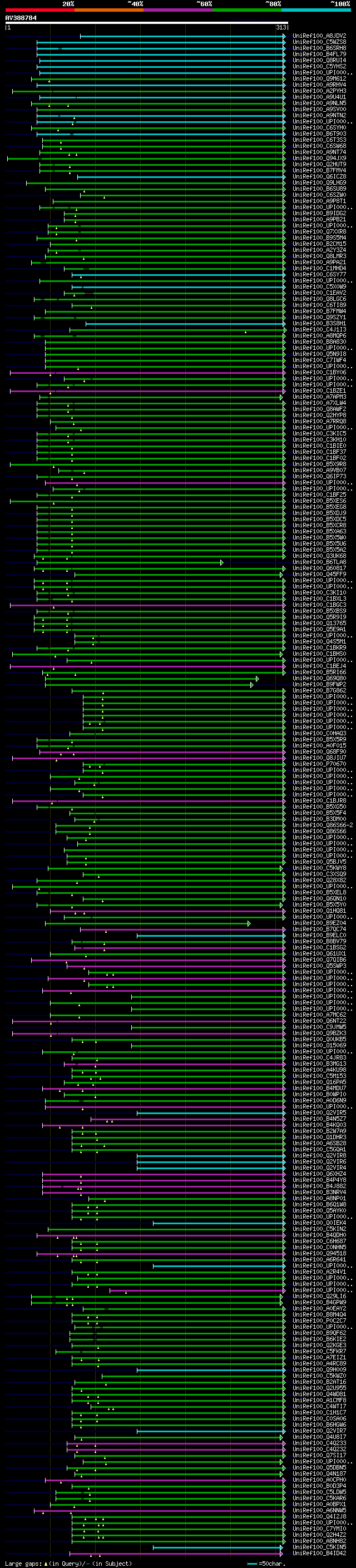Choose the UniRef100_Q9LHG9 hit
This screenshot has width=356, height=1568.
point(319,182)
